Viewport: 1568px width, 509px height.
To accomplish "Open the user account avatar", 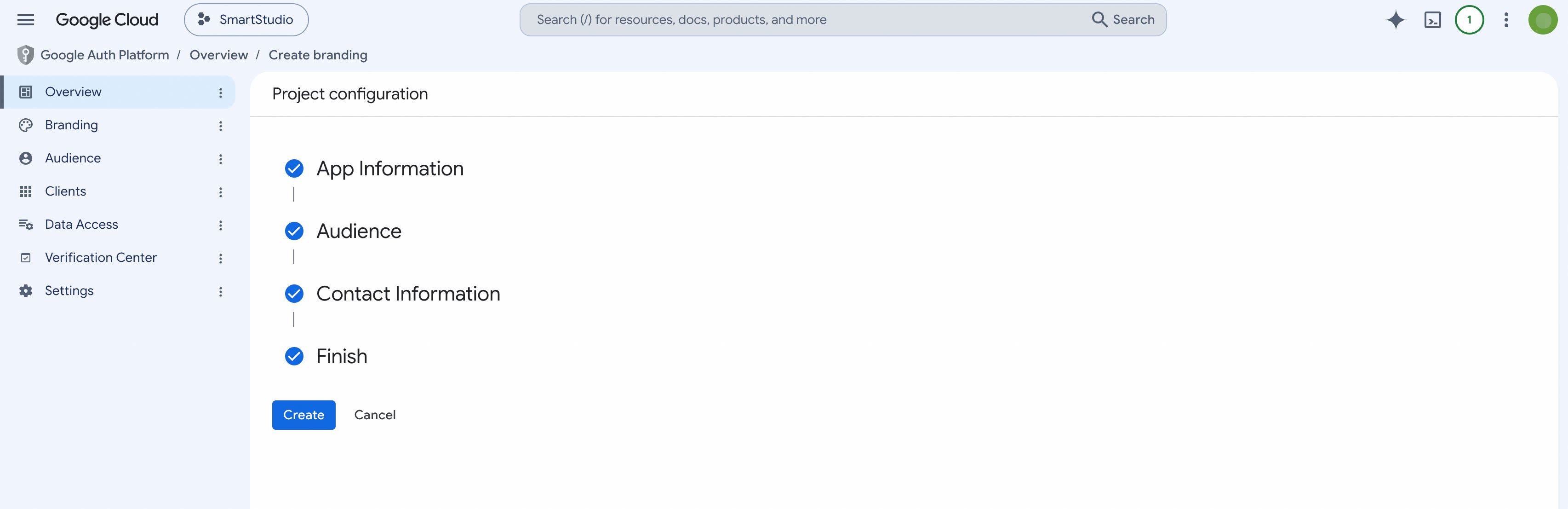I will tap(1543, 19).
